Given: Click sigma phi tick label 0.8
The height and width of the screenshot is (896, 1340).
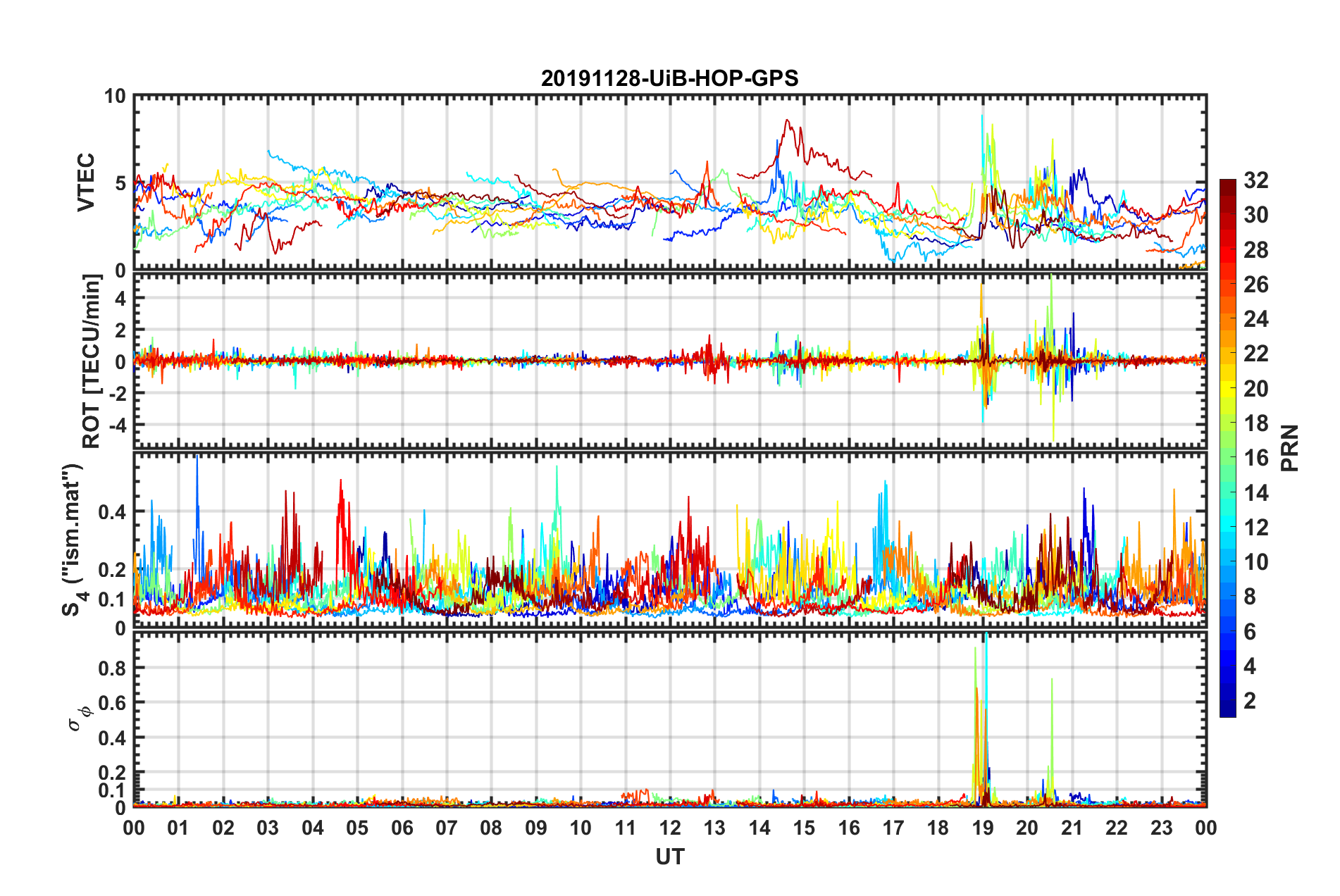Looking at the screenshot, I should click(113, 668).
